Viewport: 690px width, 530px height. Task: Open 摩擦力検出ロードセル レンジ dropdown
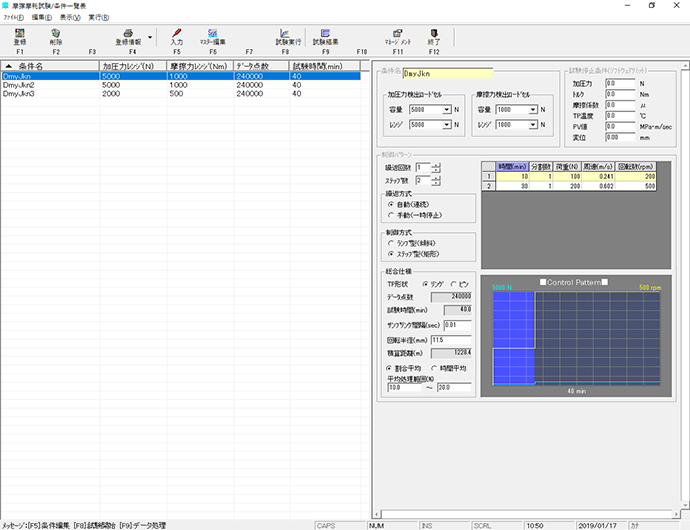(x=533, y=125)
